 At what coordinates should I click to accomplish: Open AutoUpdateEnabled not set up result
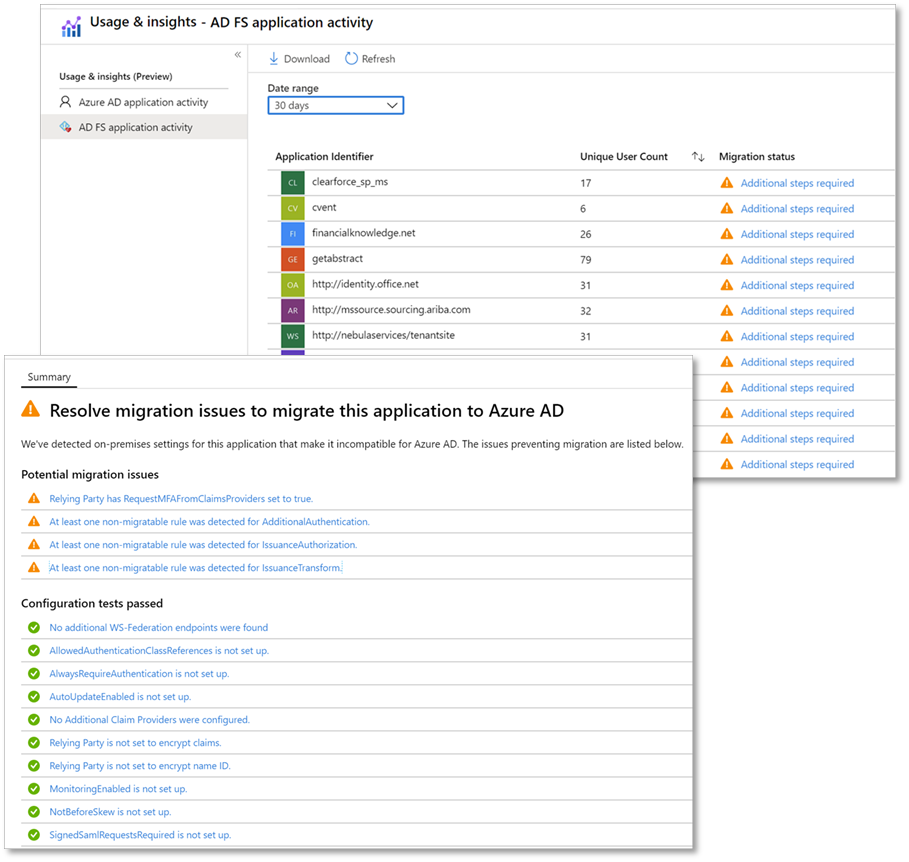point(120,697)
